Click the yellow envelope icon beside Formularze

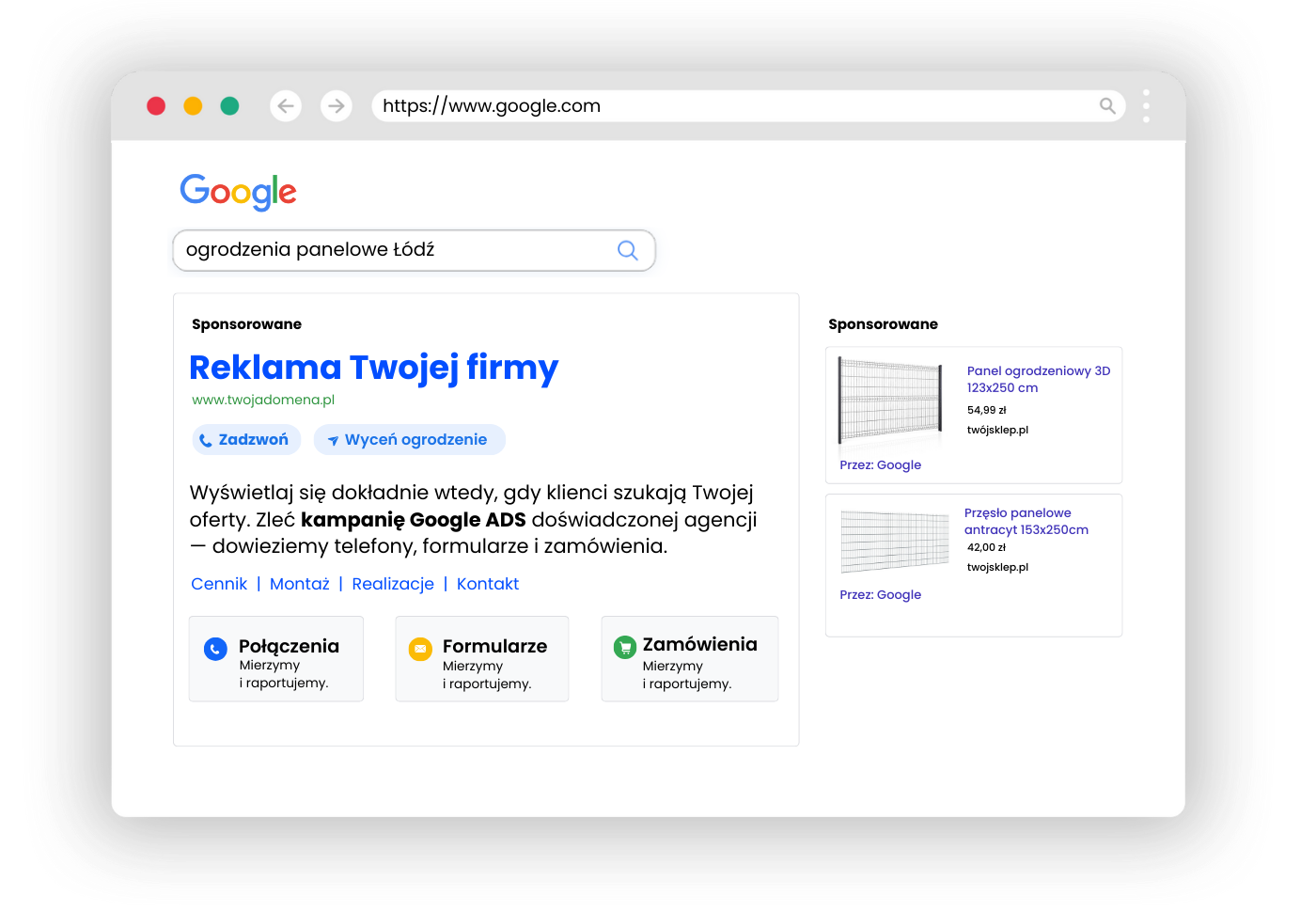(420, 649)
